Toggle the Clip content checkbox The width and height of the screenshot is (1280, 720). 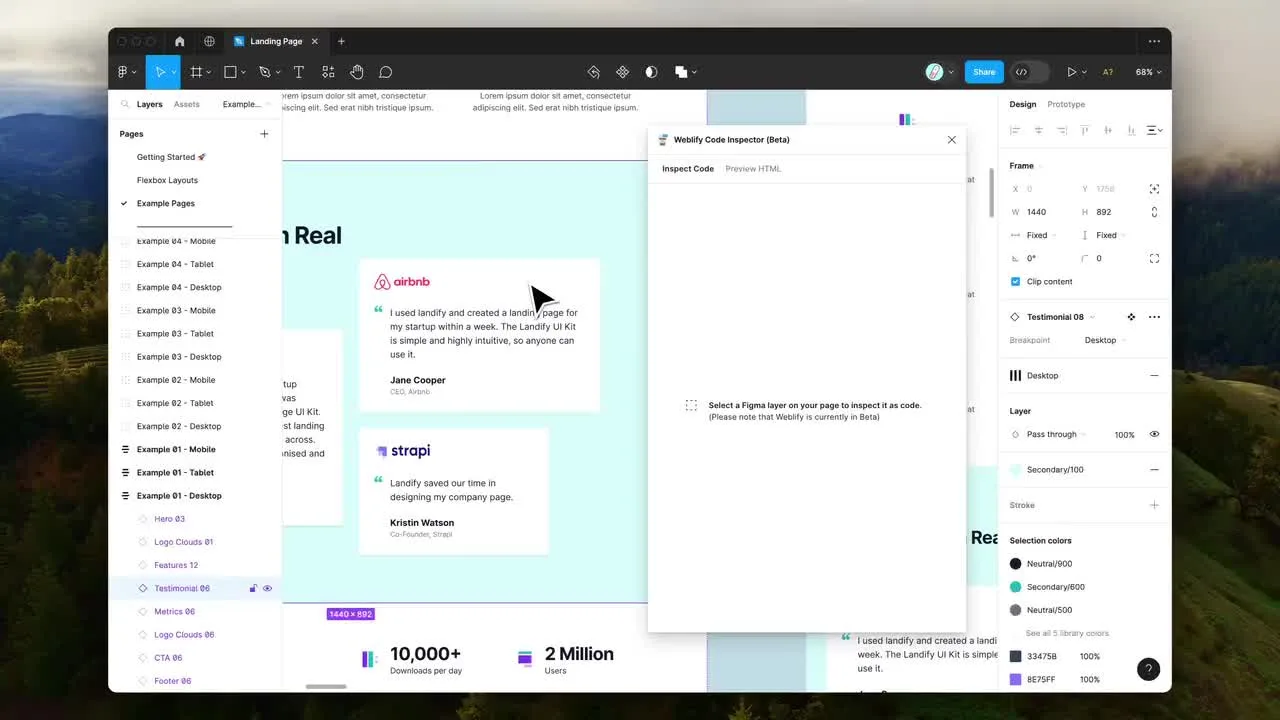[x=1016, y=282]
